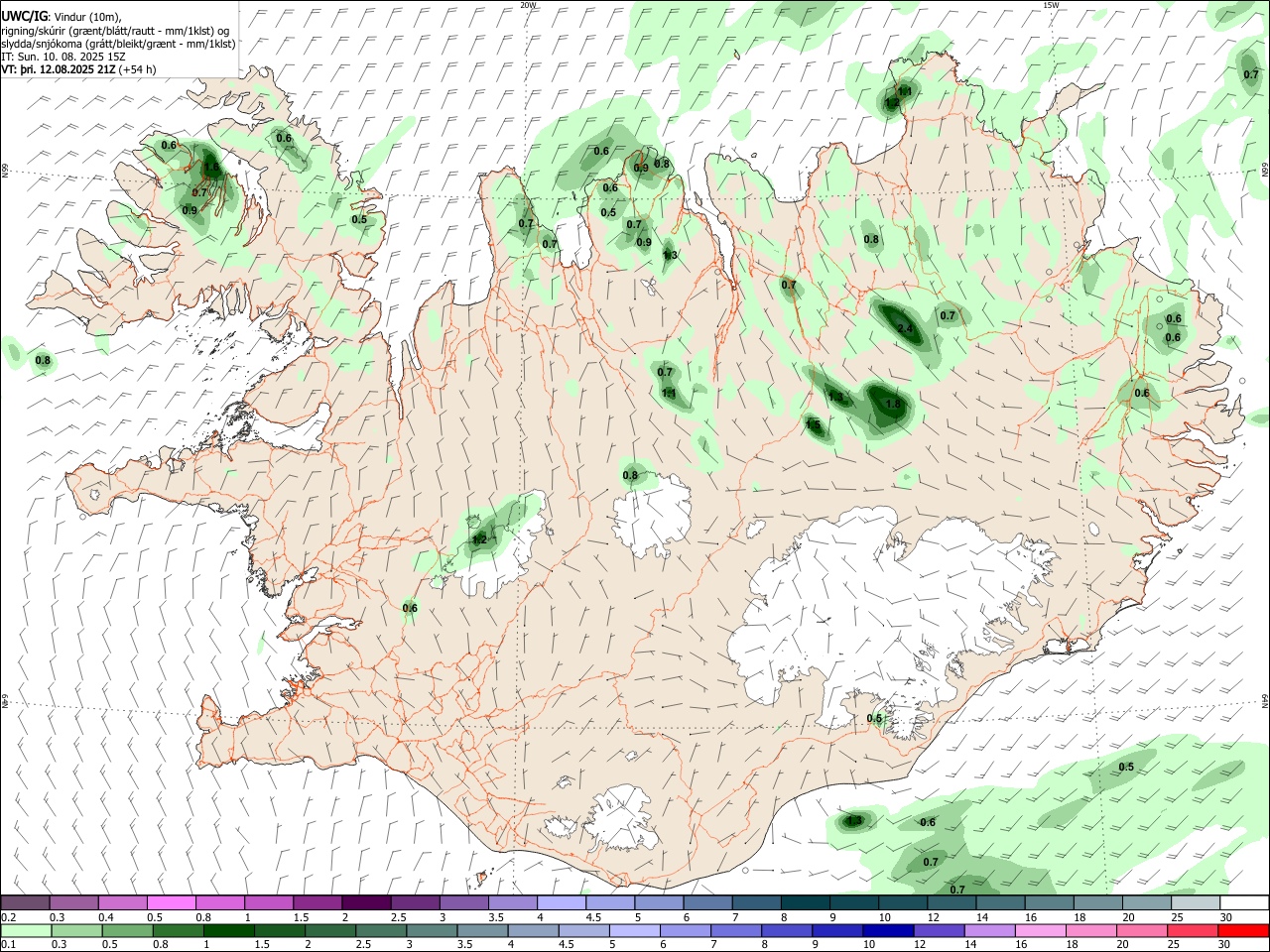The image size is (1270, 952).
Task: Select the crimson rain swatch between 25 and 30
Action: pos(1194,930)
